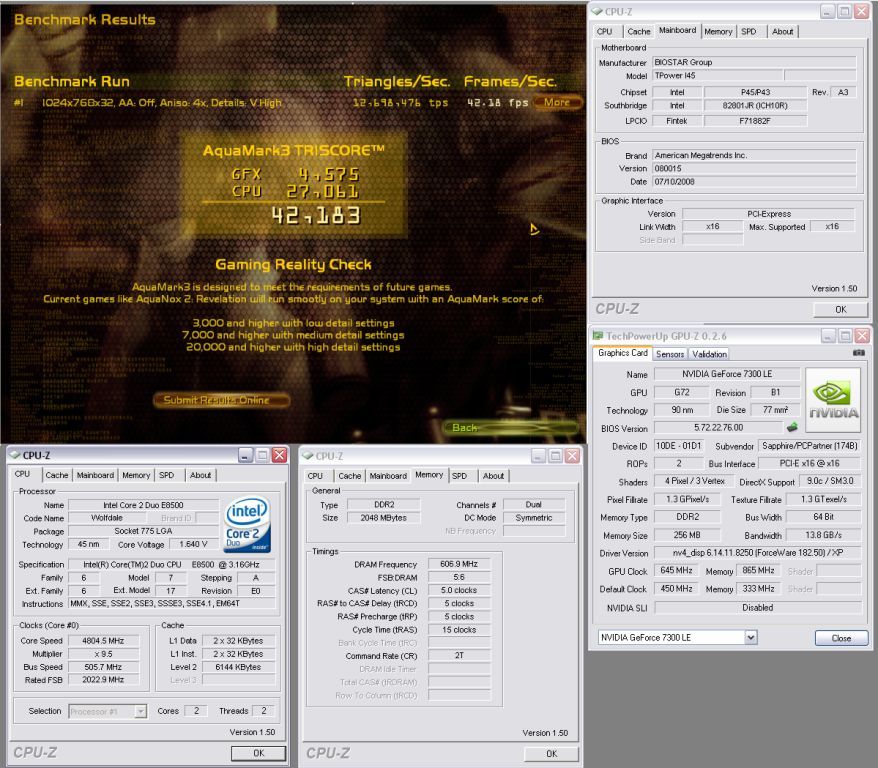Open the GPU selection dropdown in GPU-Z
Viewport: 878px width, 768px height.
(751, 637)
